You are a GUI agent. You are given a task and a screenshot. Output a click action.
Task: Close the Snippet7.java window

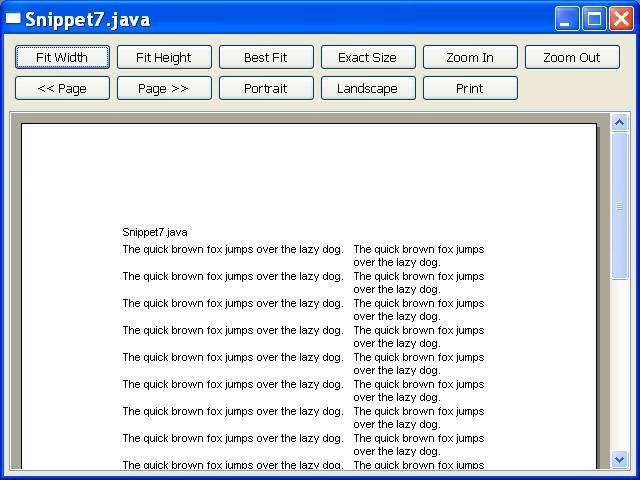[x=621, y=19]
